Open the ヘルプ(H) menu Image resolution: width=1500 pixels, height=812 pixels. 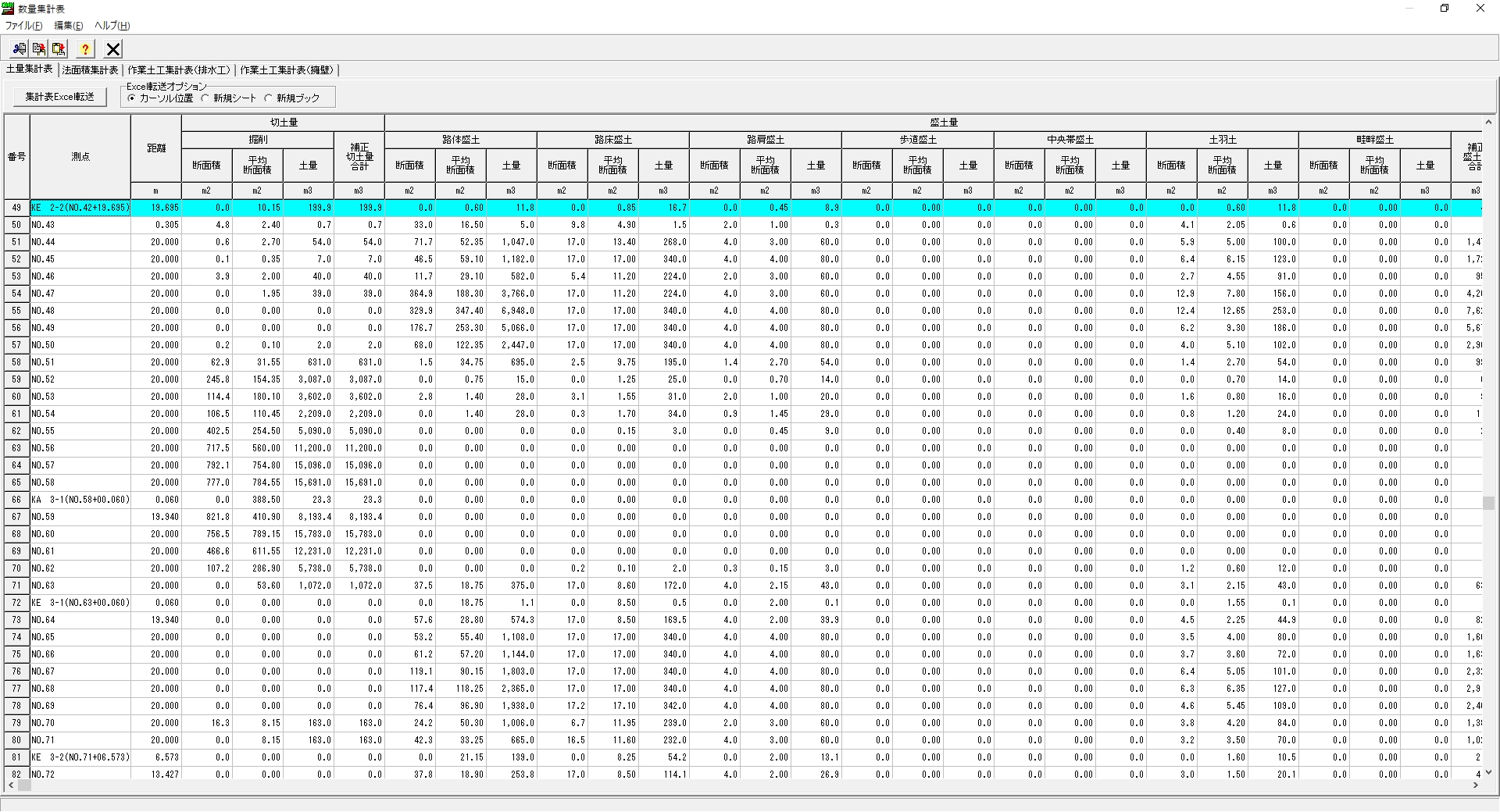point(112,26)
